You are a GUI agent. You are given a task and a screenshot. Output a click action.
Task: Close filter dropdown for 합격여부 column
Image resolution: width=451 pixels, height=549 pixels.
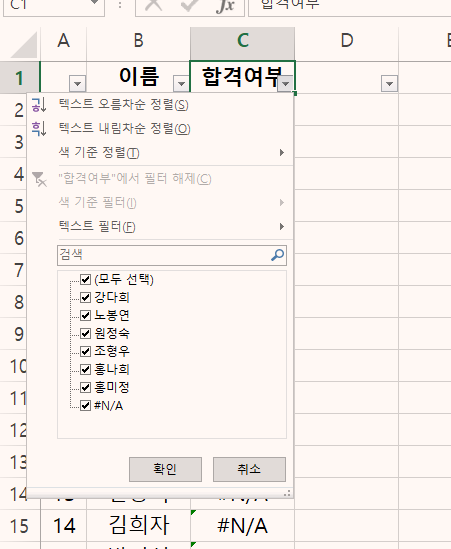point(285,84)
